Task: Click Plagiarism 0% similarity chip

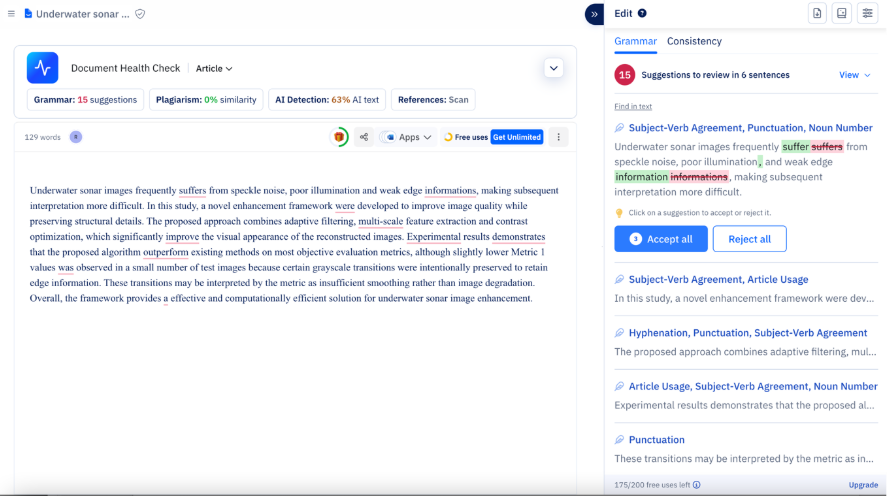Action: point(206,100)
